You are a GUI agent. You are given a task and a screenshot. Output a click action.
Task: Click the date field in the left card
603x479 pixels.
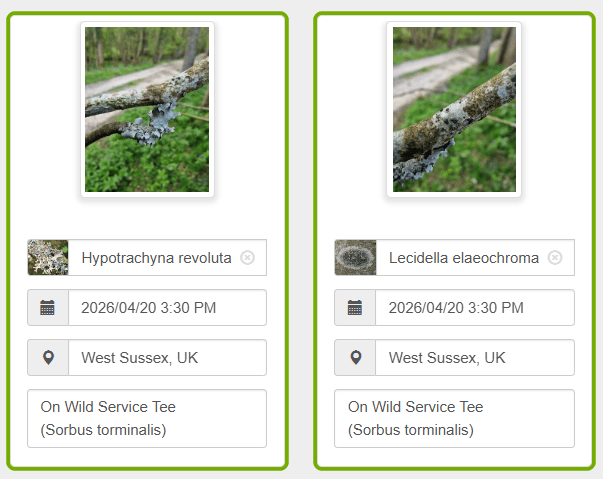tap(166, 308)
